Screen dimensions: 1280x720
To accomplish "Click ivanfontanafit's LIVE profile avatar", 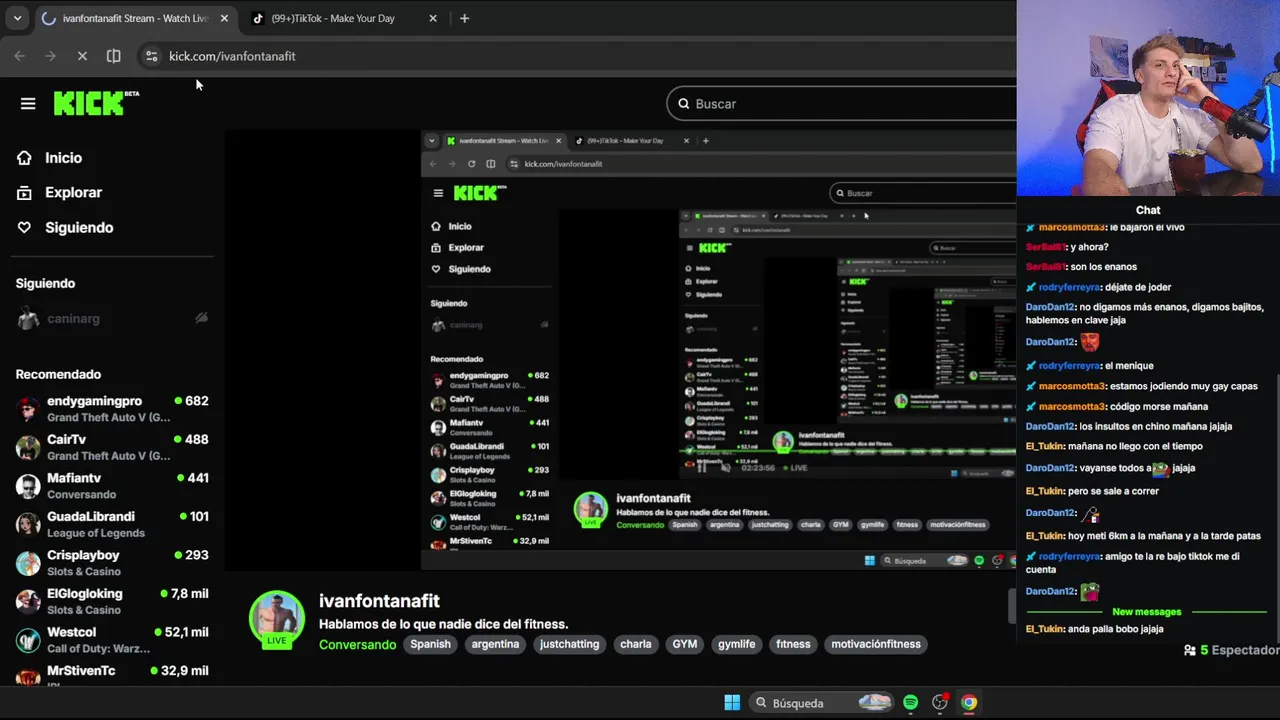I will pyautogui.click(x=277, y=619).
